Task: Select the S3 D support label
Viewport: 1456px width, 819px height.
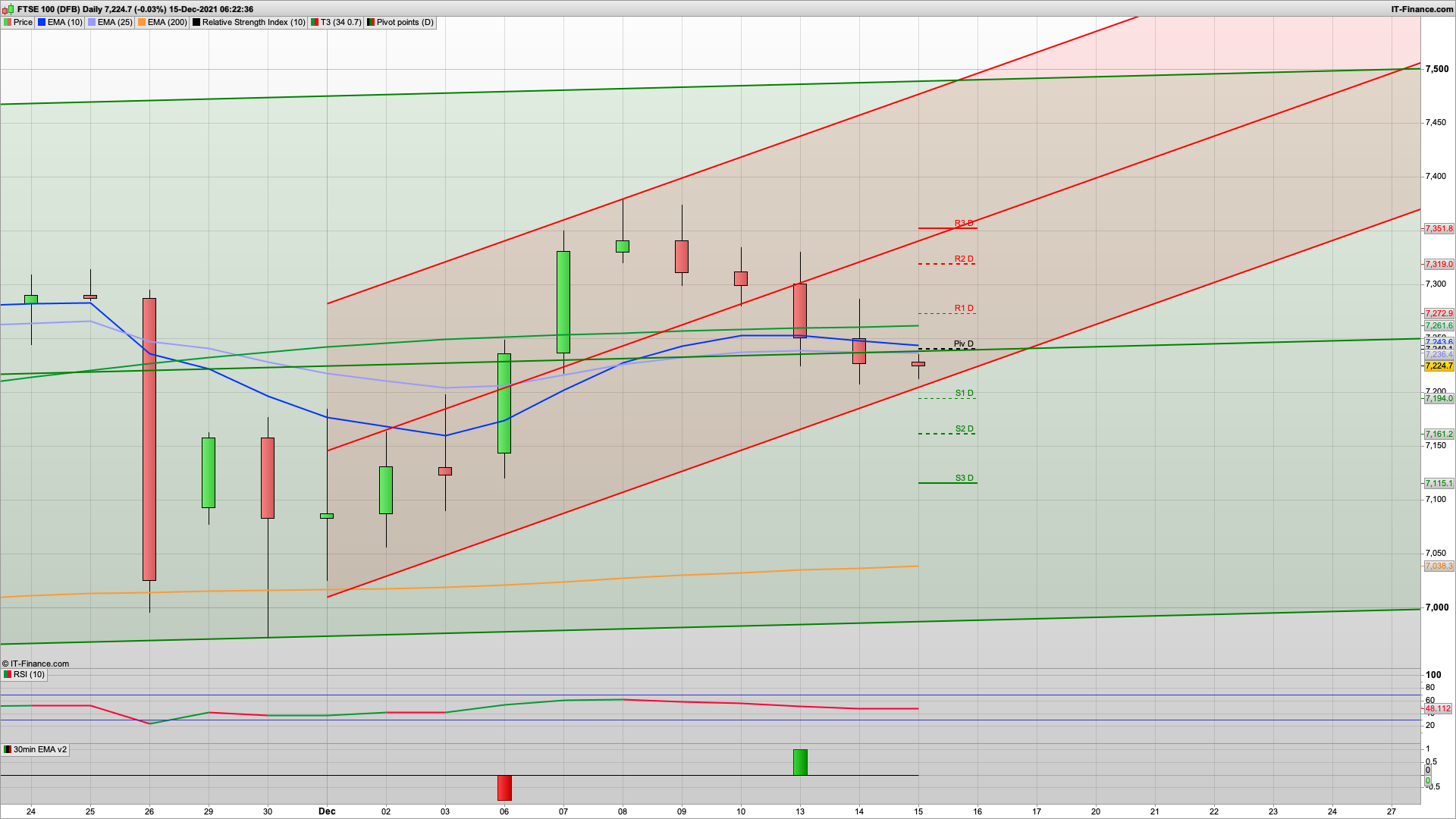Action: pos(965,478)
